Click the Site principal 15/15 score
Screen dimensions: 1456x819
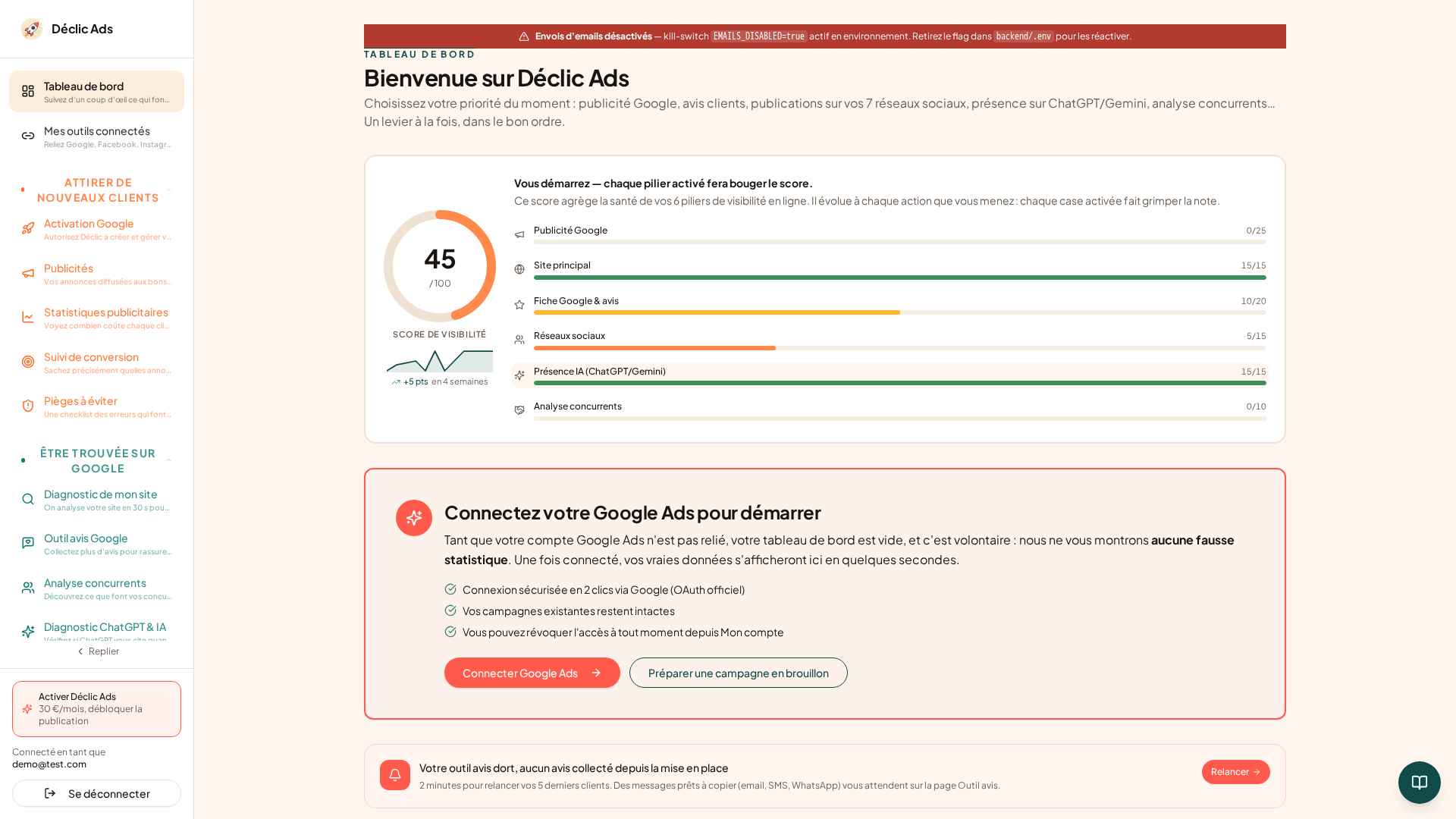click(1254, 265)
